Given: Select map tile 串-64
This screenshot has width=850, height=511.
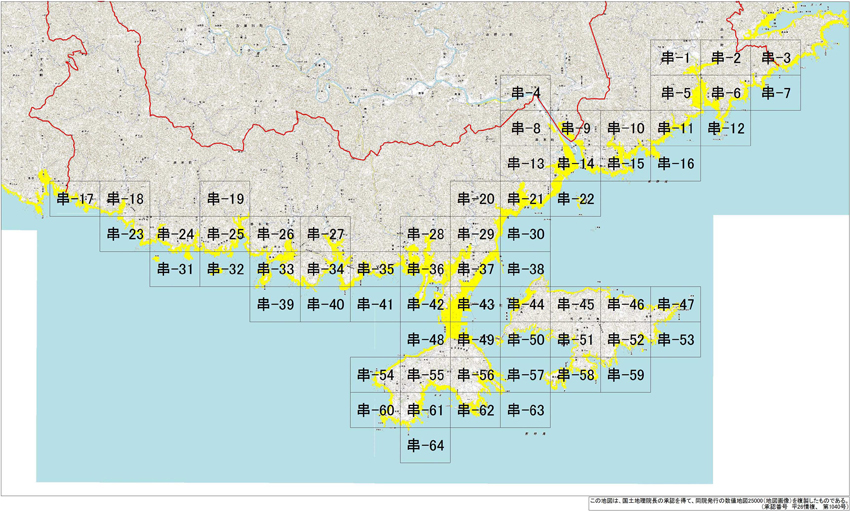Looking at the screenshot, I should (x=426, y=445).
